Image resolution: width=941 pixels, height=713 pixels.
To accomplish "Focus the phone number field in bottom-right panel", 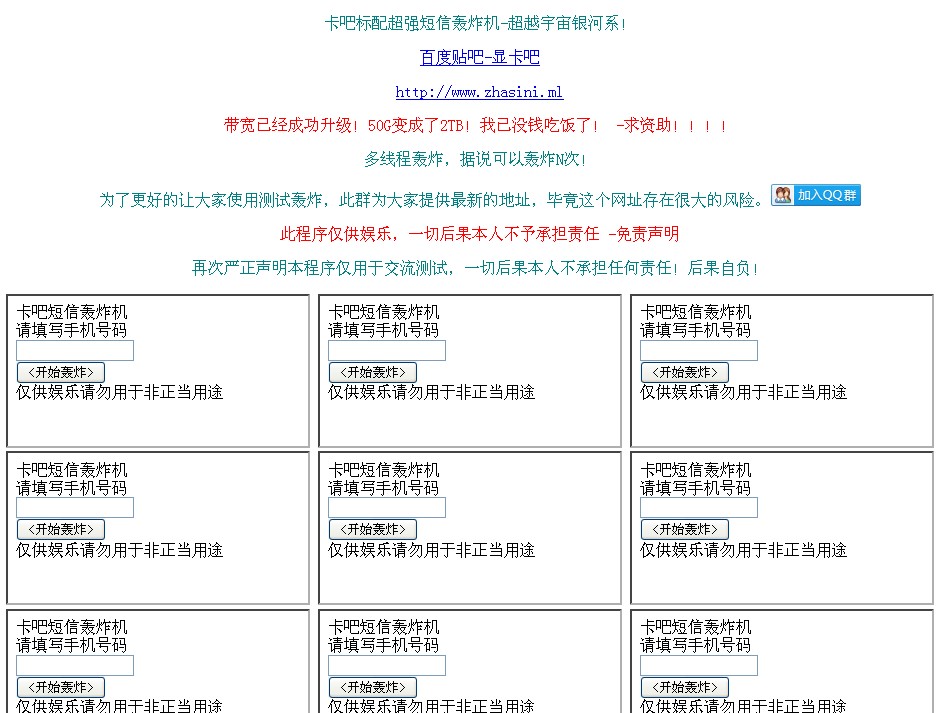I will pos(699,666).
